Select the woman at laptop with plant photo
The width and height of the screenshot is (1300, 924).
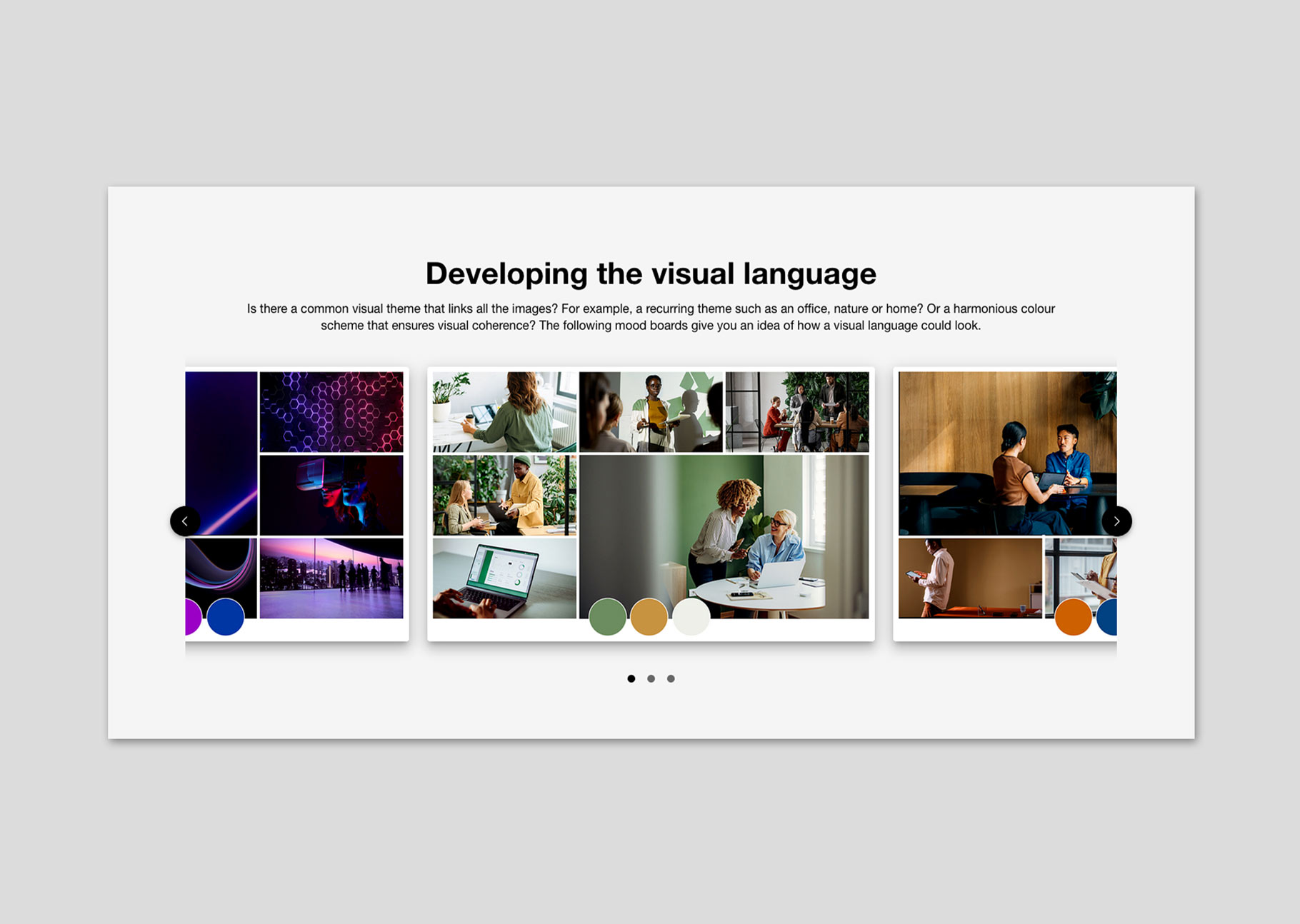point(504,411)
